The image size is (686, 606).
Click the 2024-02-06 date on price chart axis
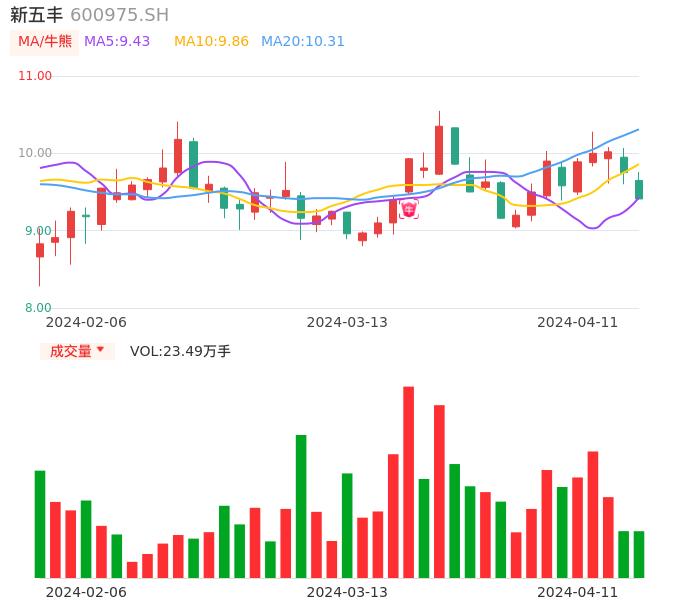(86, 322)
